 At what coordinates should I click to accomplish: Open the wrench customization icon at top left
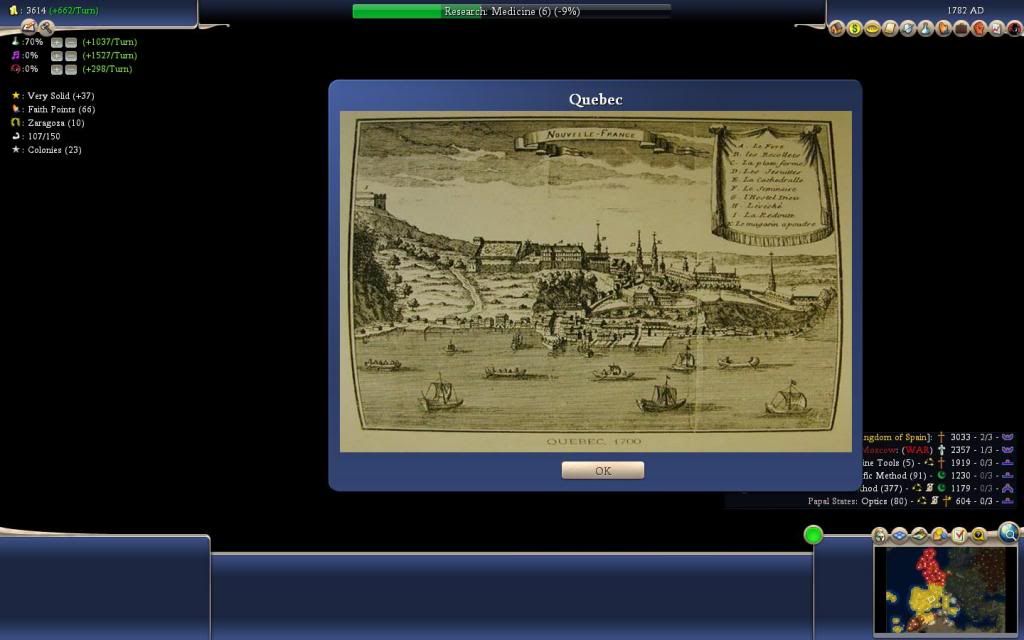46,27
